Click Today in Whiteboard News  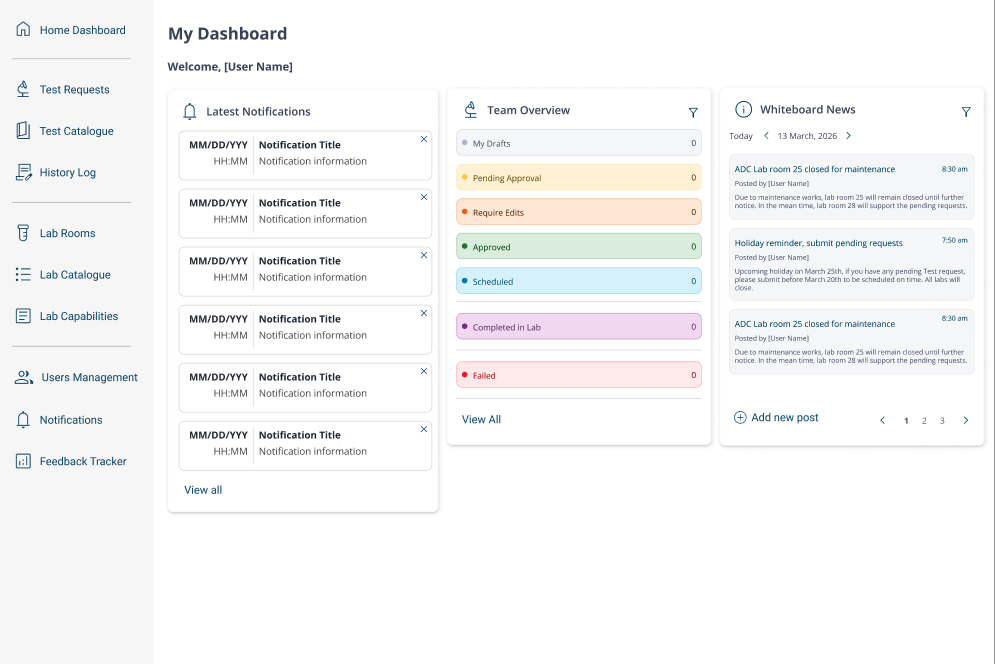coord(741,136)
